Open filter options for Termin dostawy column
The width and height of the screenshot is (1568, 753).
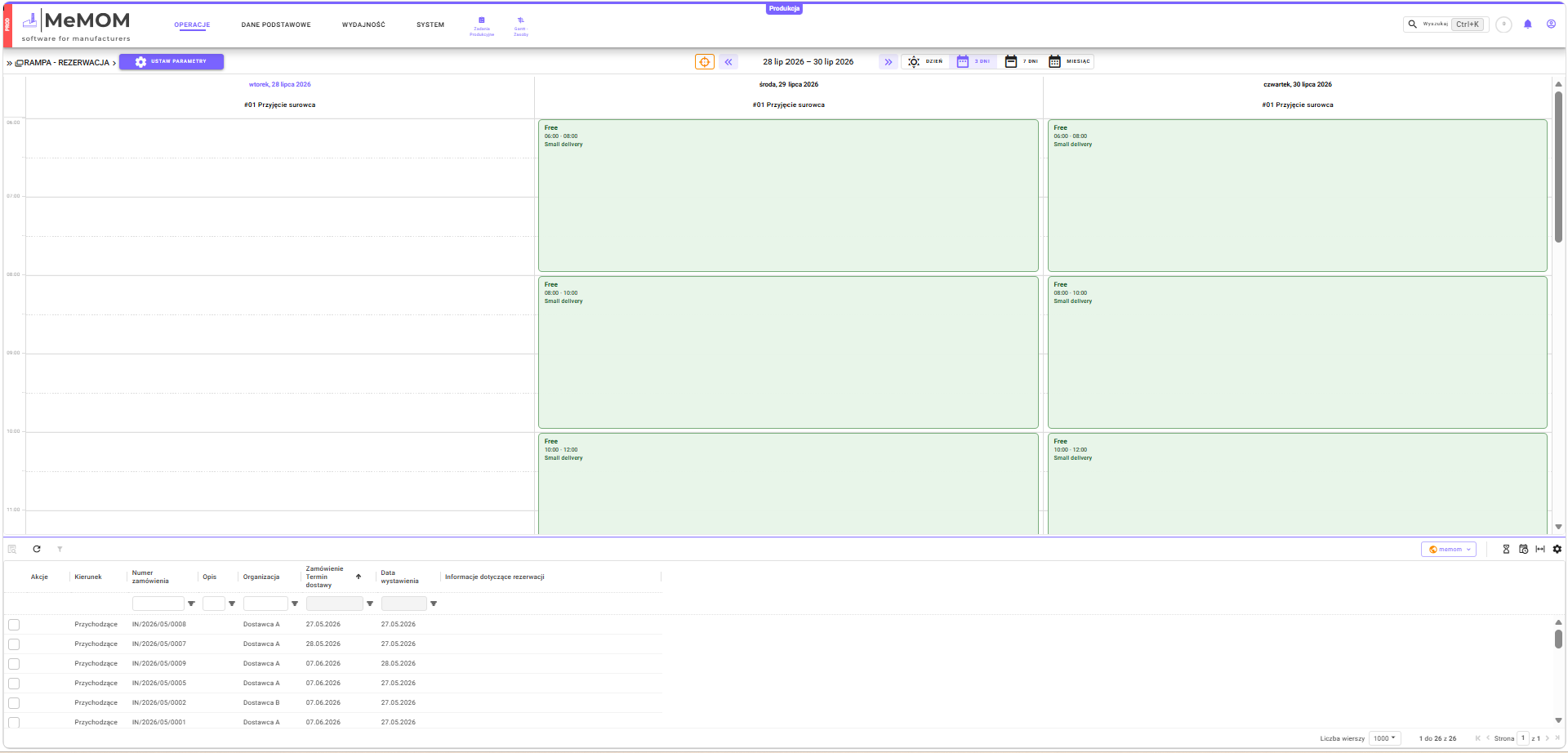(x=370, y=604)
